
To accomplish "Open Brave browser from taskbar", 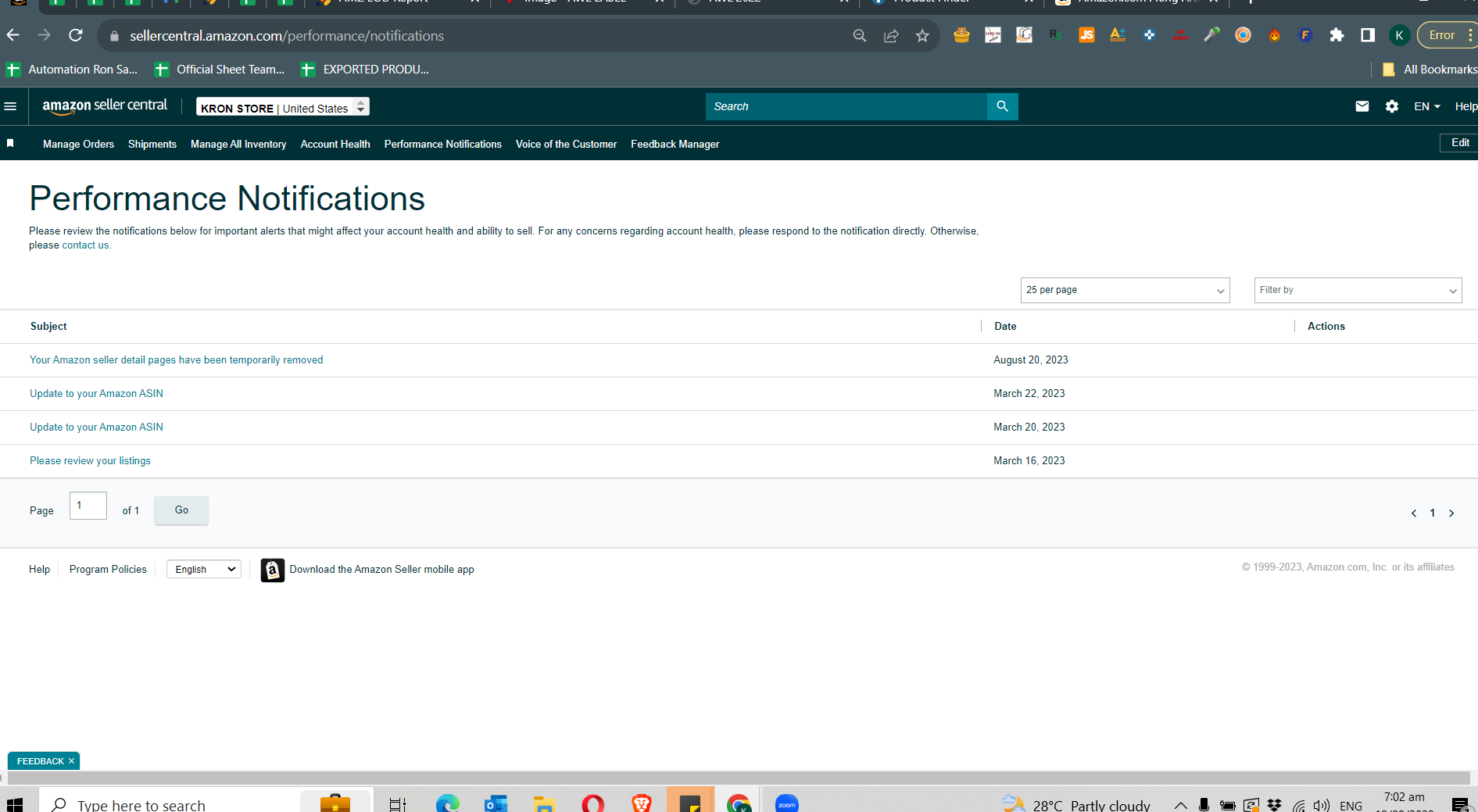I will (641, 803).
